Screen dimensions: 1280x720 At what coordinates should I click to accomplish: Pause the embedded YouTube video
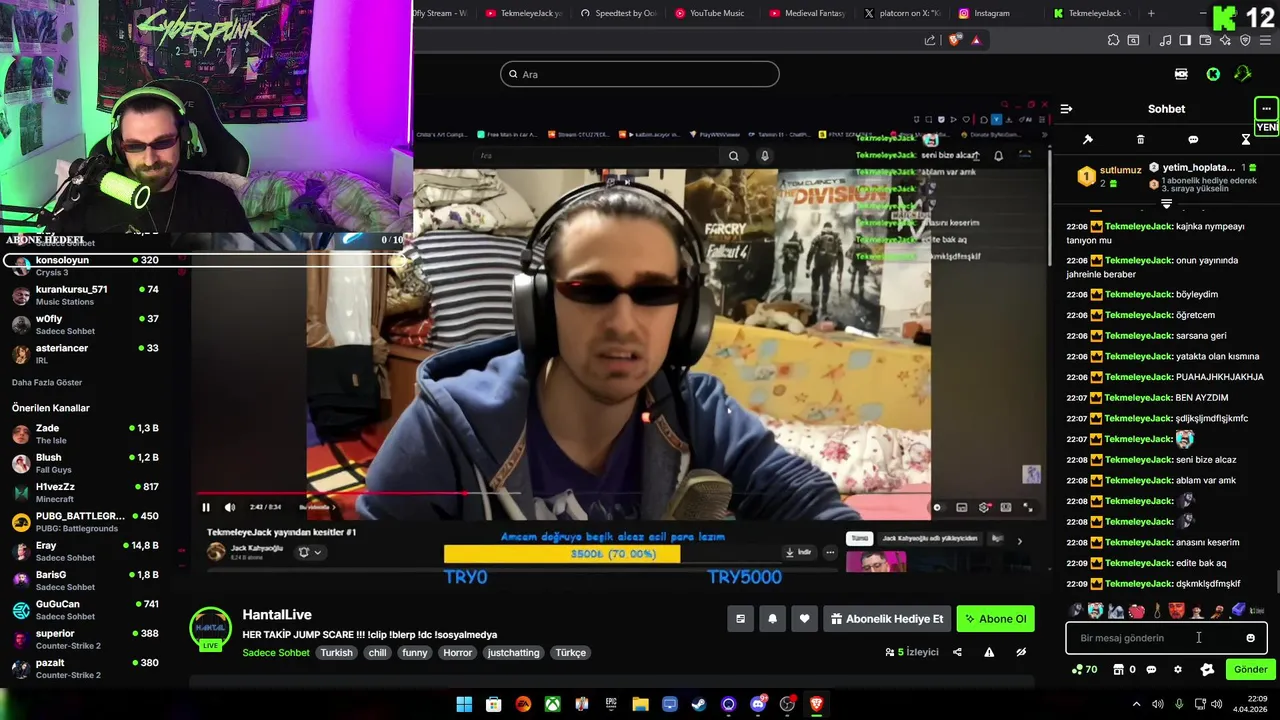coord(206,507)
